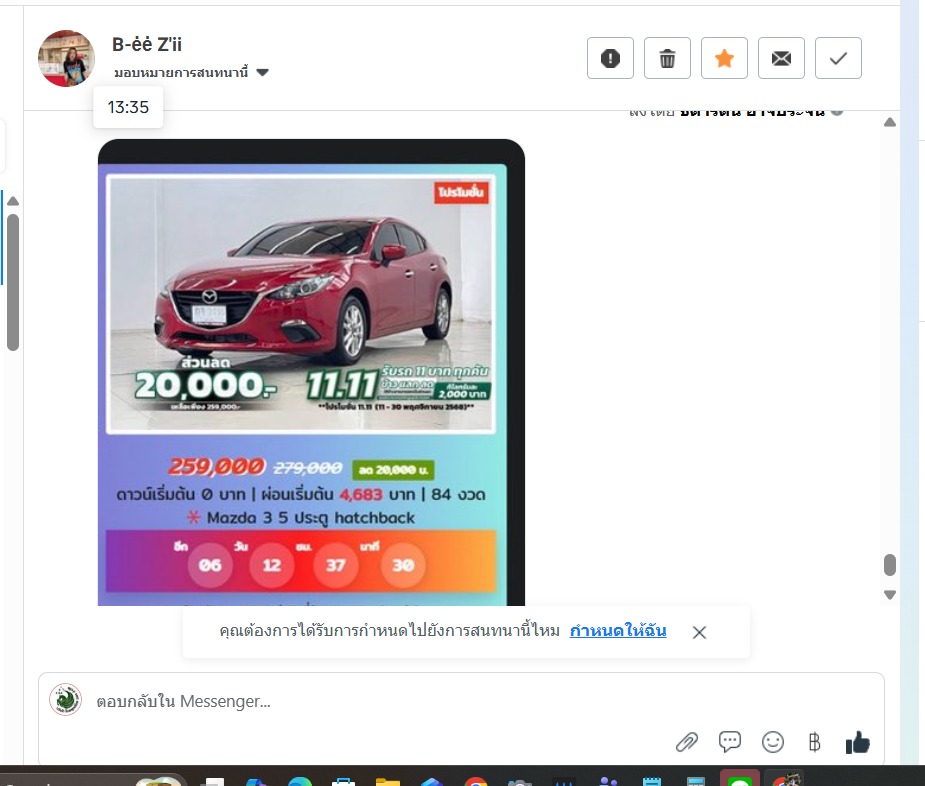Click the 'กำหนดให้ฉัน' assign link

[618, 631]
